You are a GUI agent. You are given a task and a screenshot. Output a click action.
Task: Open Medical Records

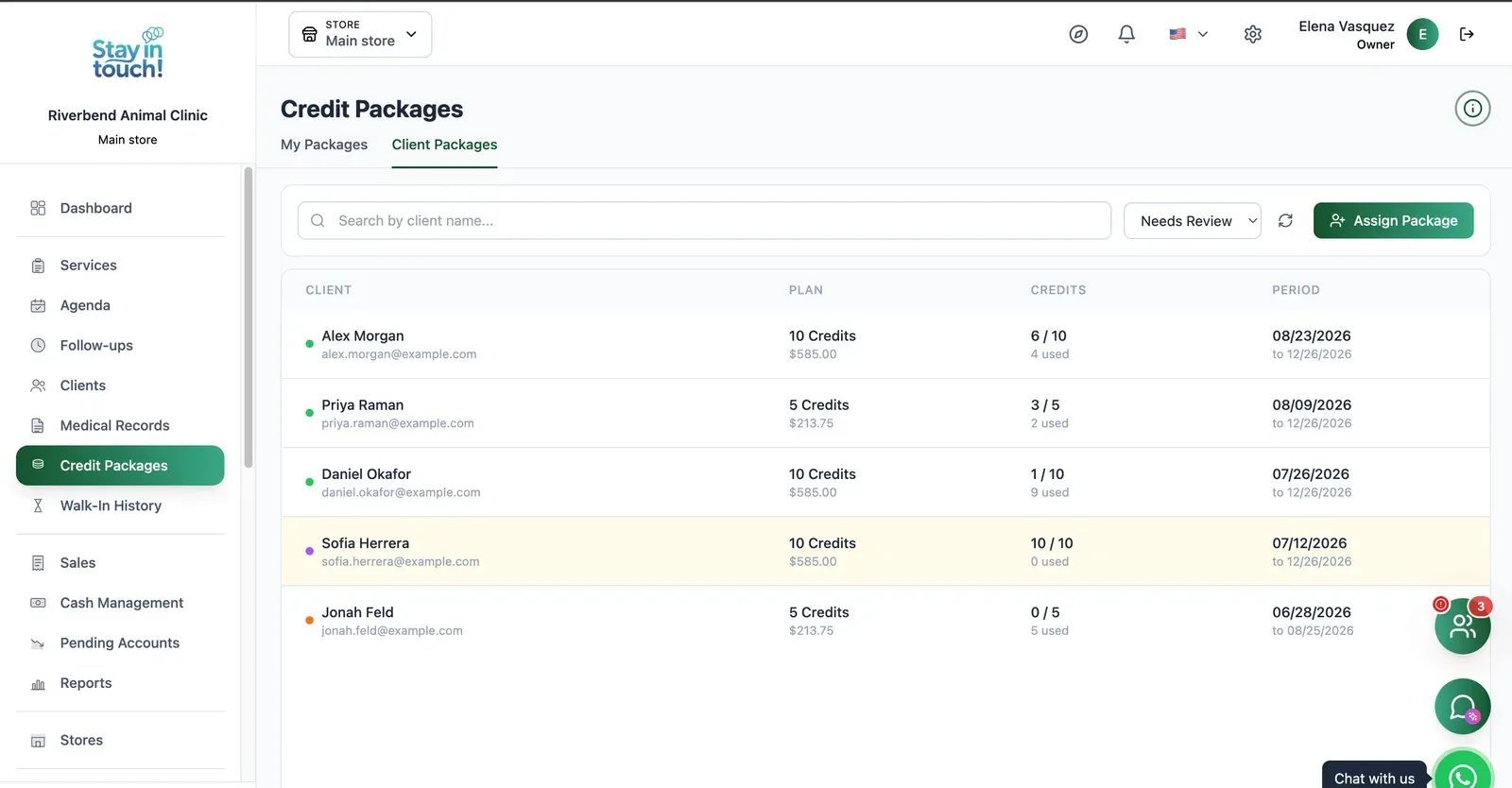121,425
